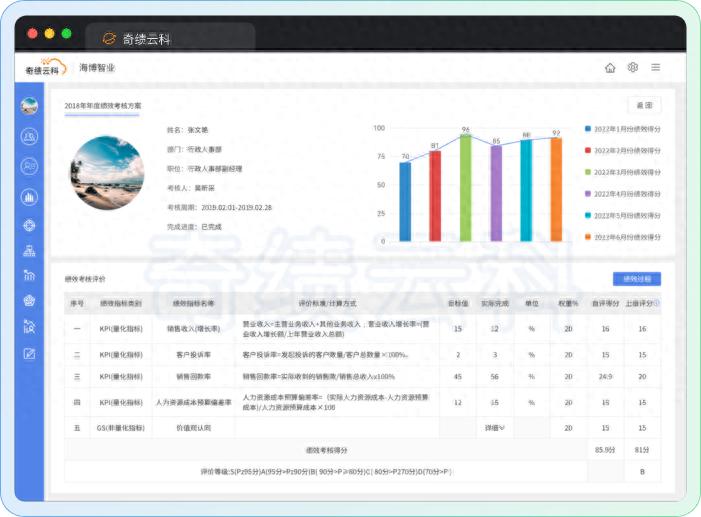This screenshot has width=701, height=517.
Task: Click the green macOS window maximize button
Action: point(66,34)
